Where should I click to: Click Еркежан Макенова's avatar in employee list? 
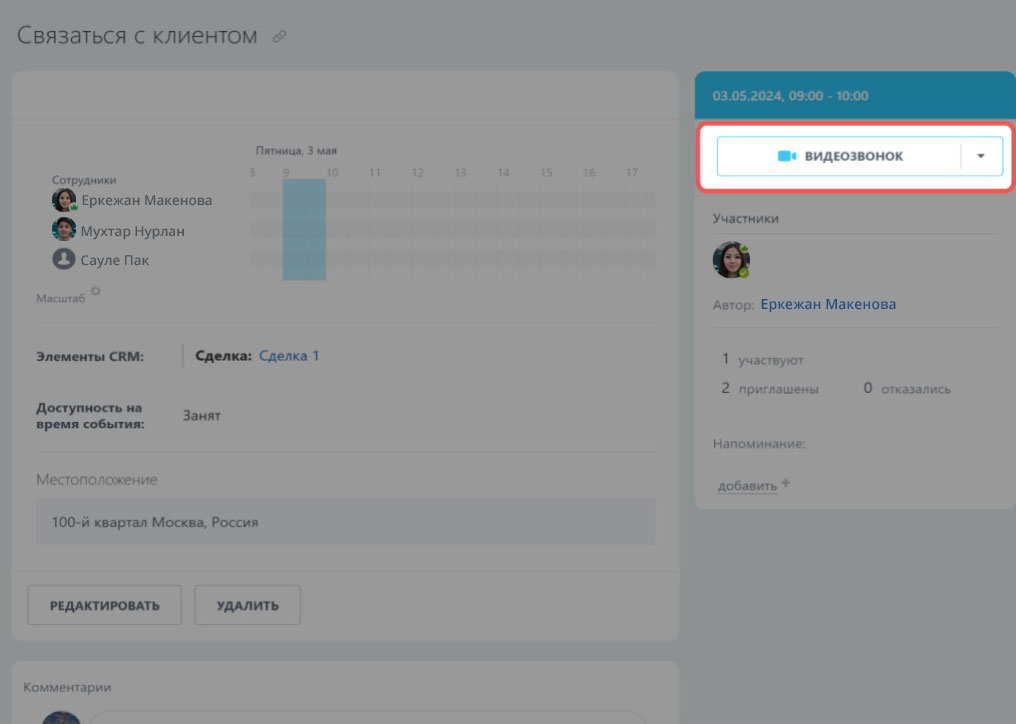click(64, 200)
